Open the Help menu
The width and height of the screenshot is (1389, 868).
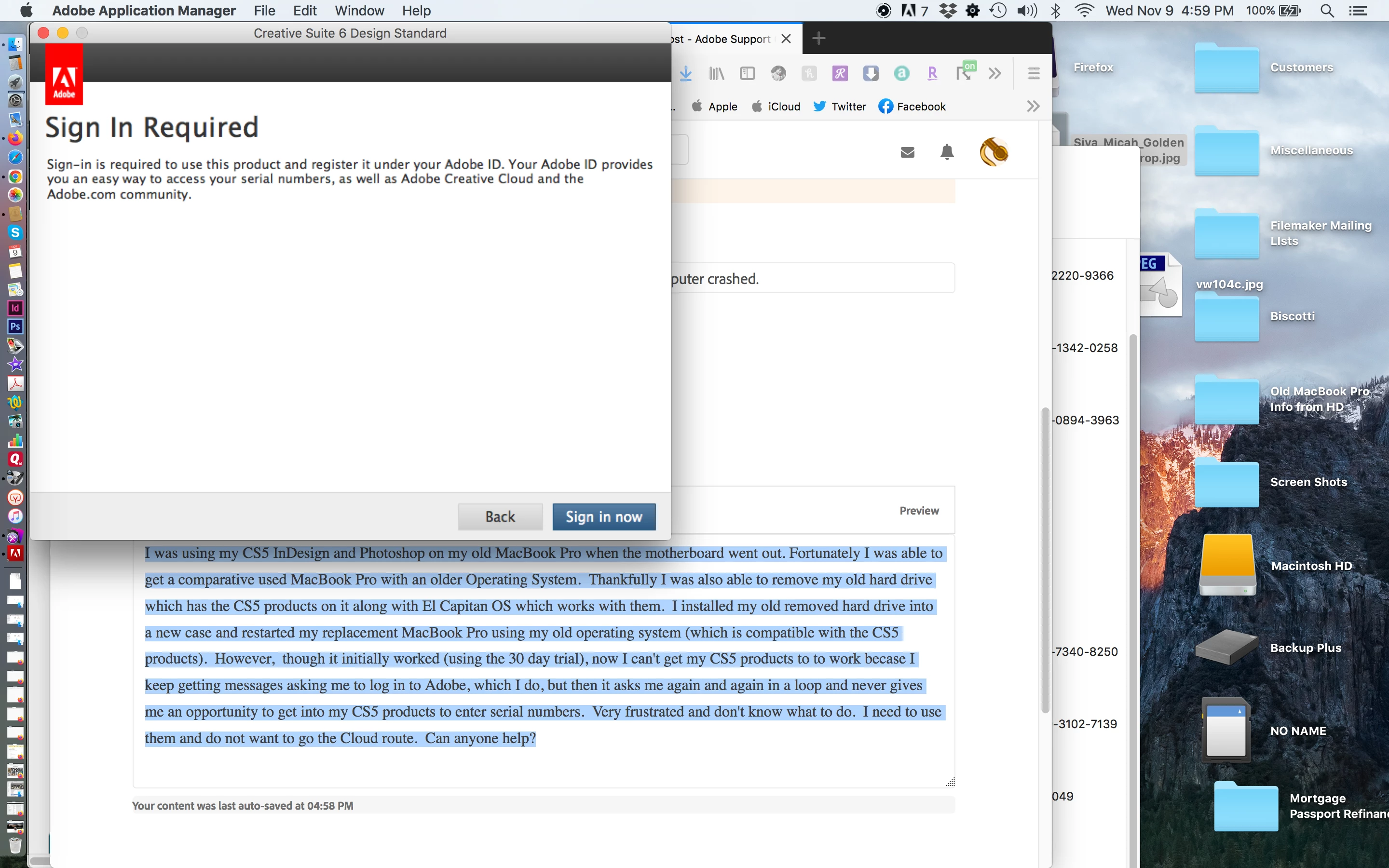pyautogui.click(x=416, y=11)
